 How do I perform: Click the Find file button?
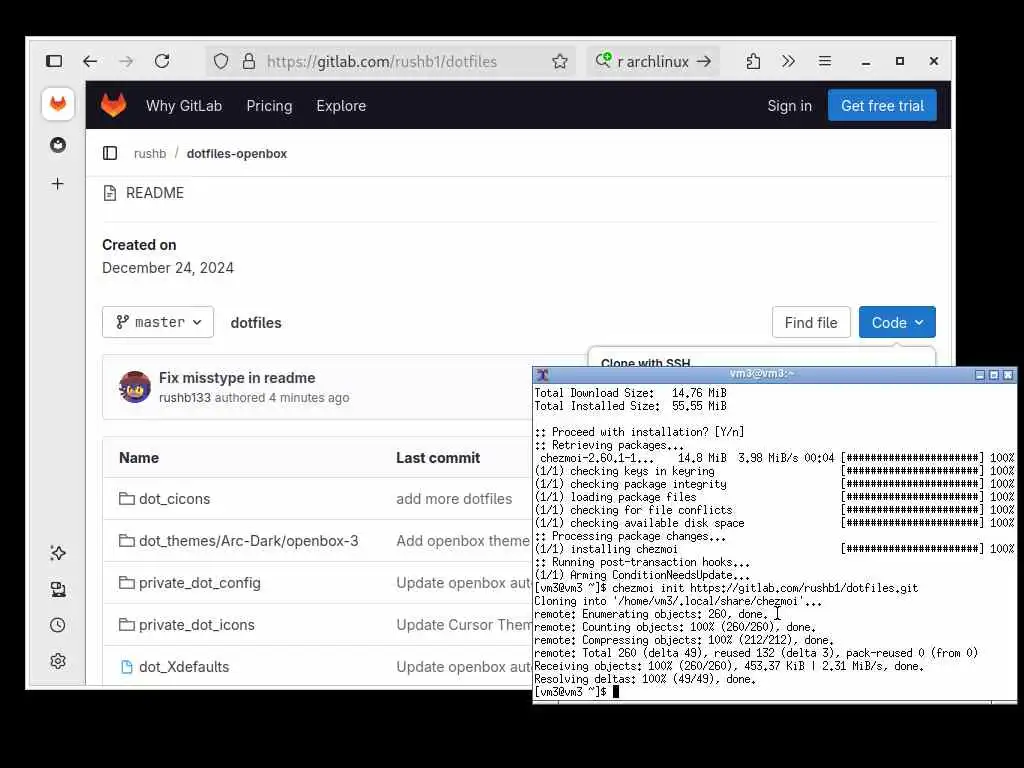point(811,323)
